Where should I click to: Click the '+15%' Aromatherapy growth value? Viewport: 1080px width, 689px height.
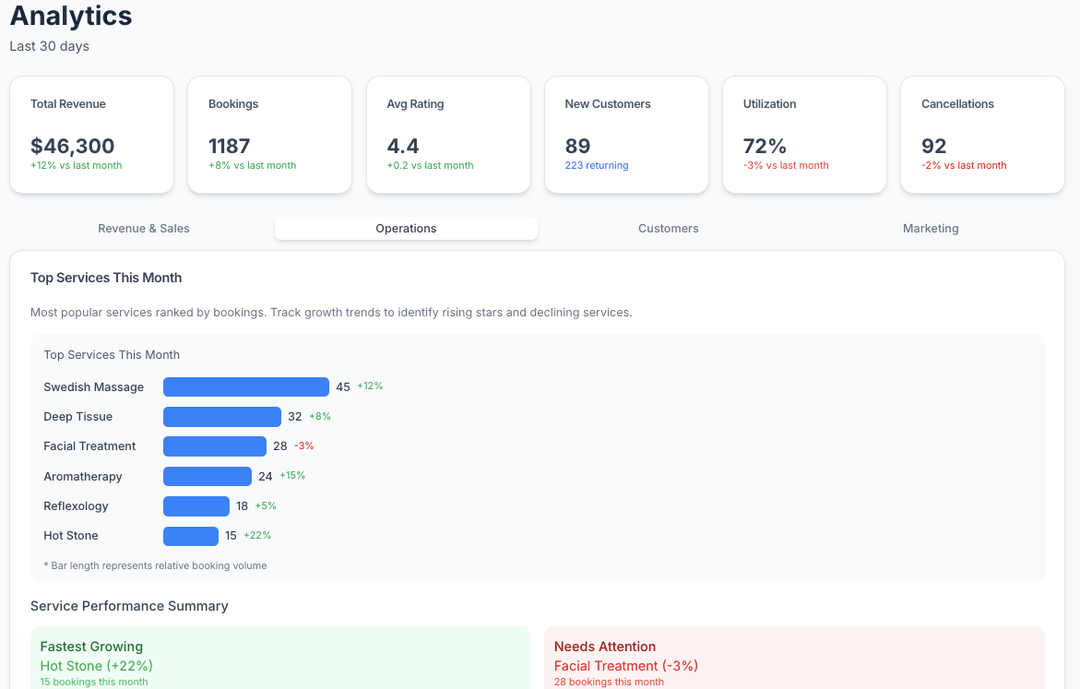(x=292, y=475)
